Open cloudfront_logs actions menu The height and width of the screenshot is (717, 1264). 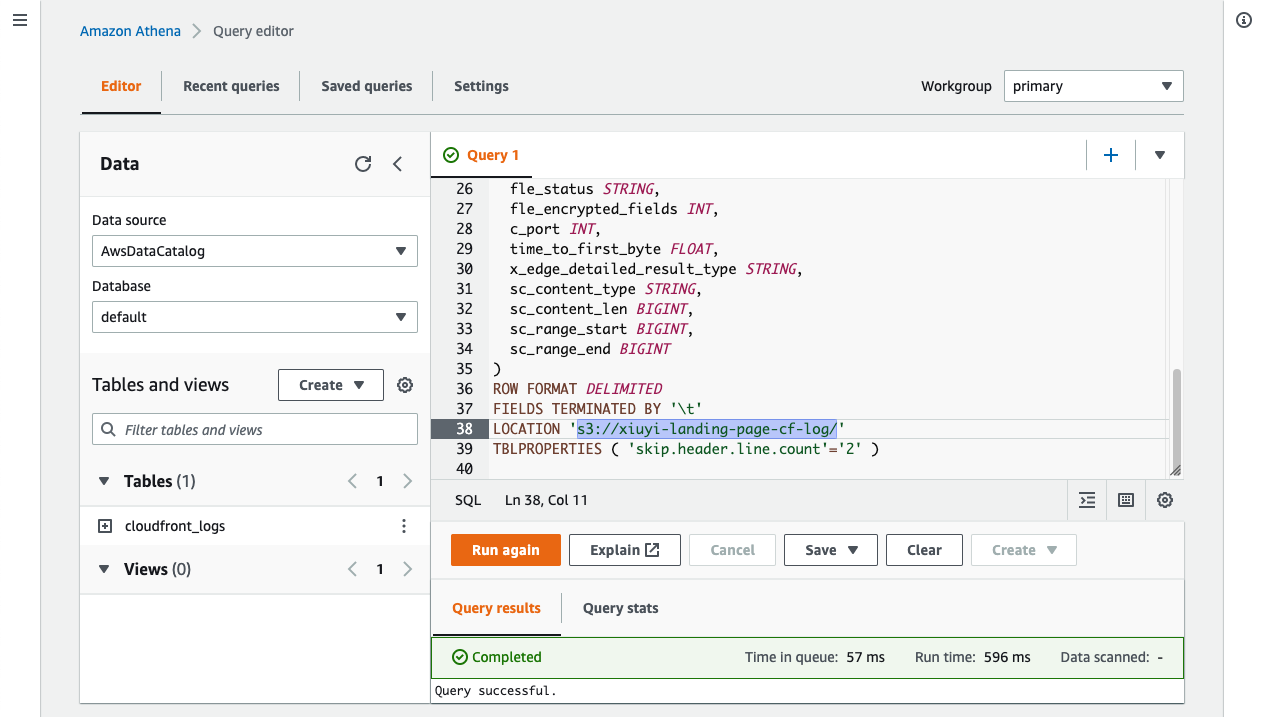404,526
